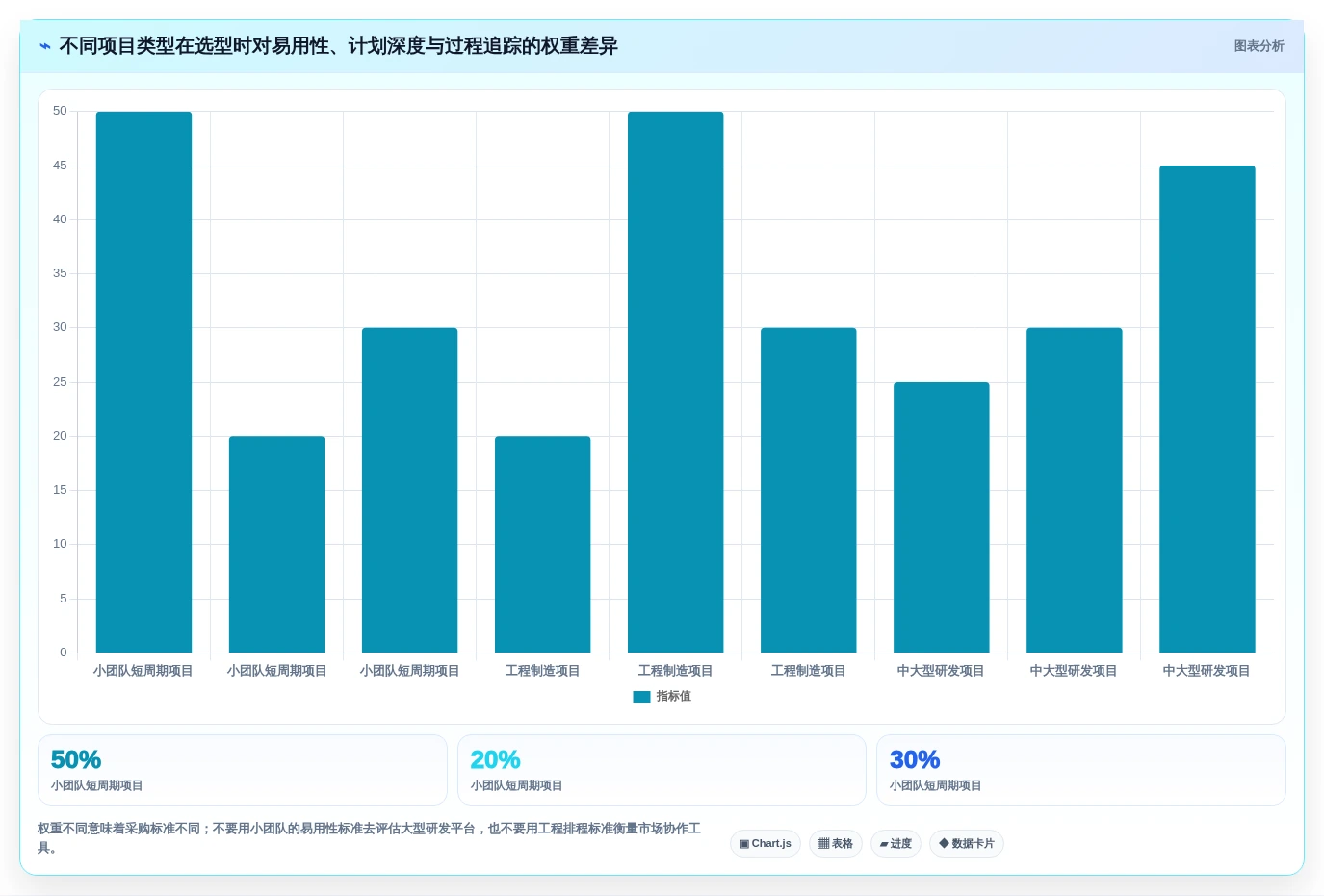Click the 指标值 legend label text
The image size is (1324, 896).
(x=674, y=697)
